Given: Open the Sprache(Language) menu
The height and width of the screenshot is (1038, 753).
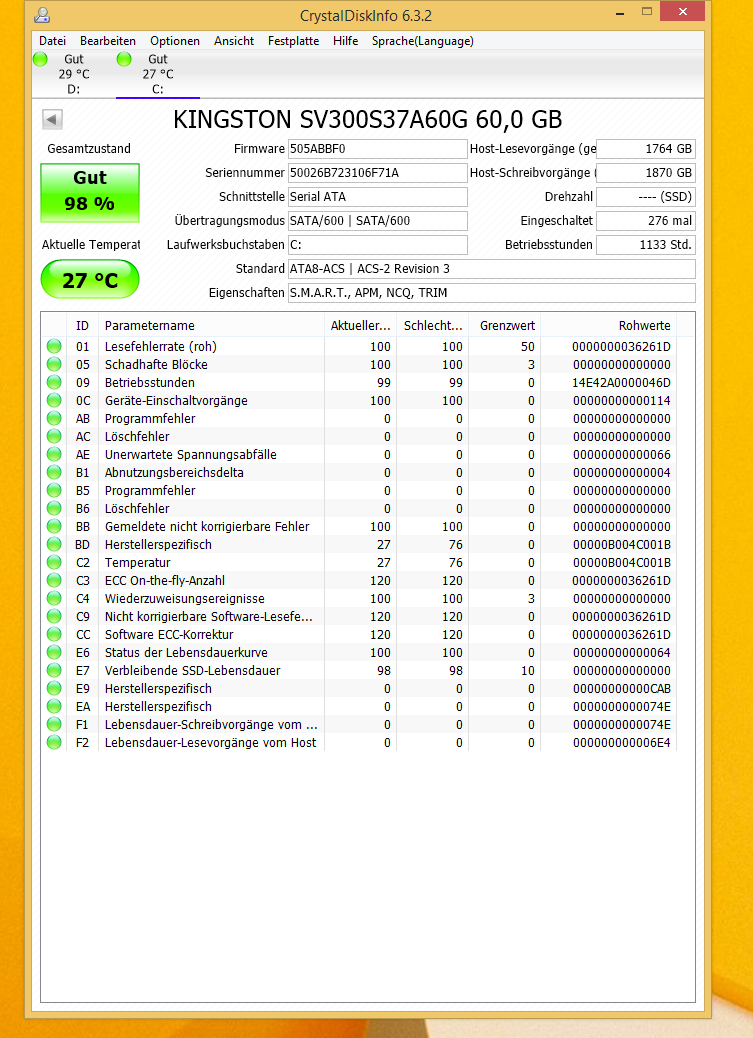Looking at the screenshot, I should coord(423,41).
